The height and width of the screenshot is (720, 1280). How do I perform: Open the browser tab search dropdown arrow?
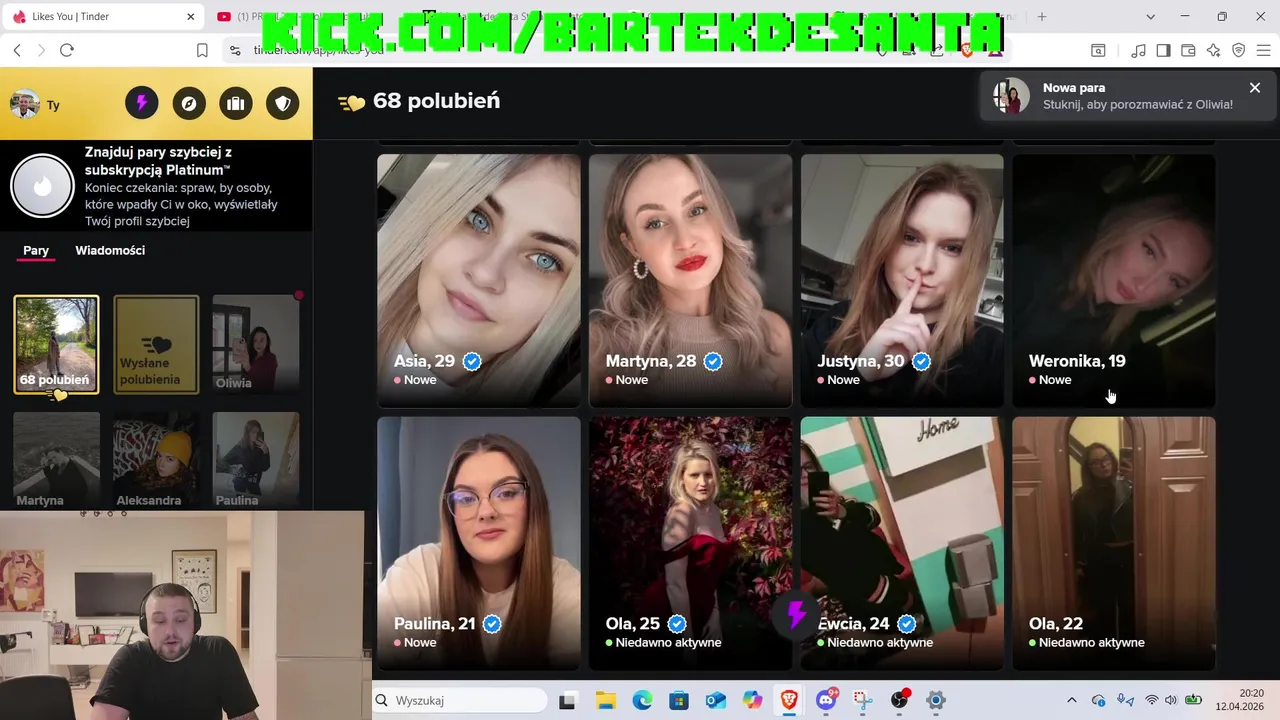tap(1150, 17)
